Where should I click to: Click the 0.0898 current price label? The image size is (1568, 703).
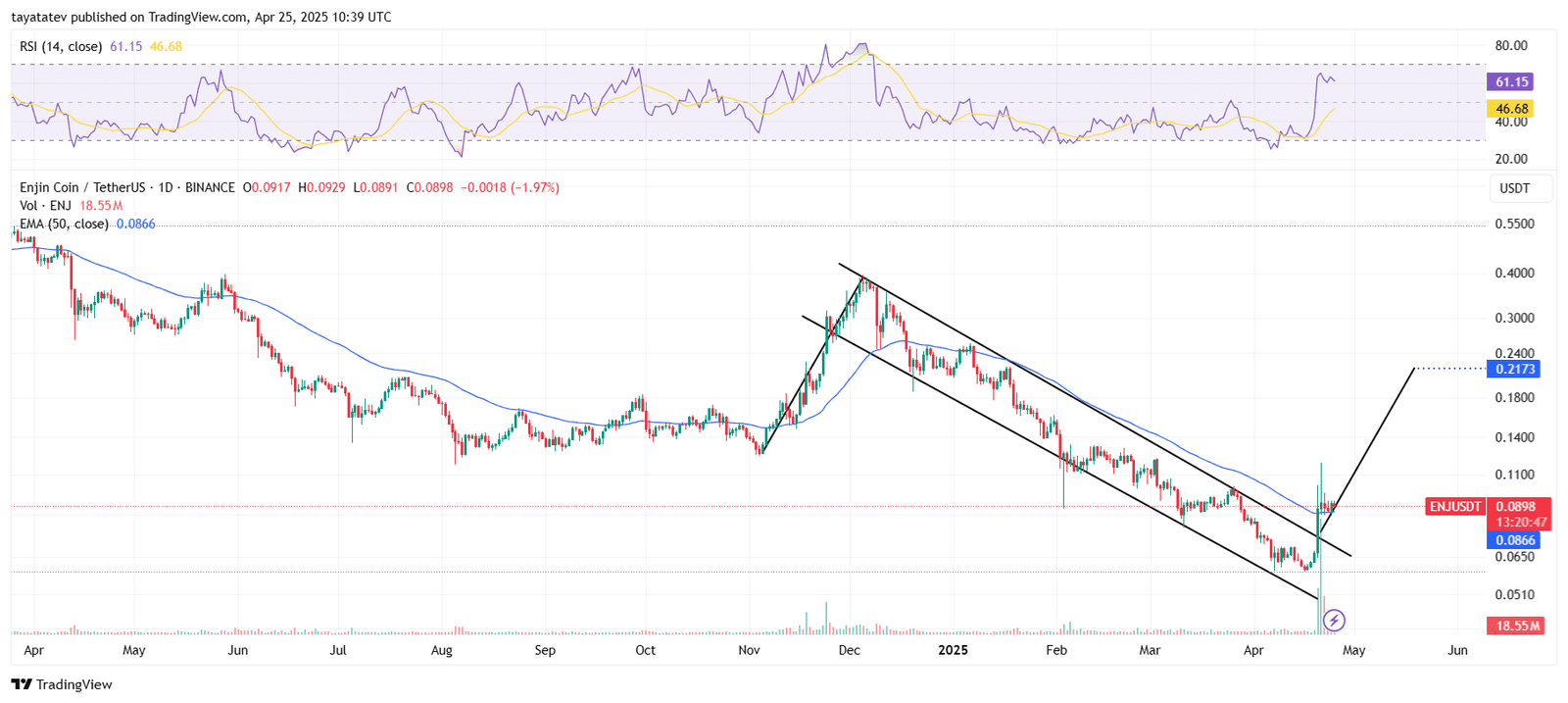(x=1514, y=507)
